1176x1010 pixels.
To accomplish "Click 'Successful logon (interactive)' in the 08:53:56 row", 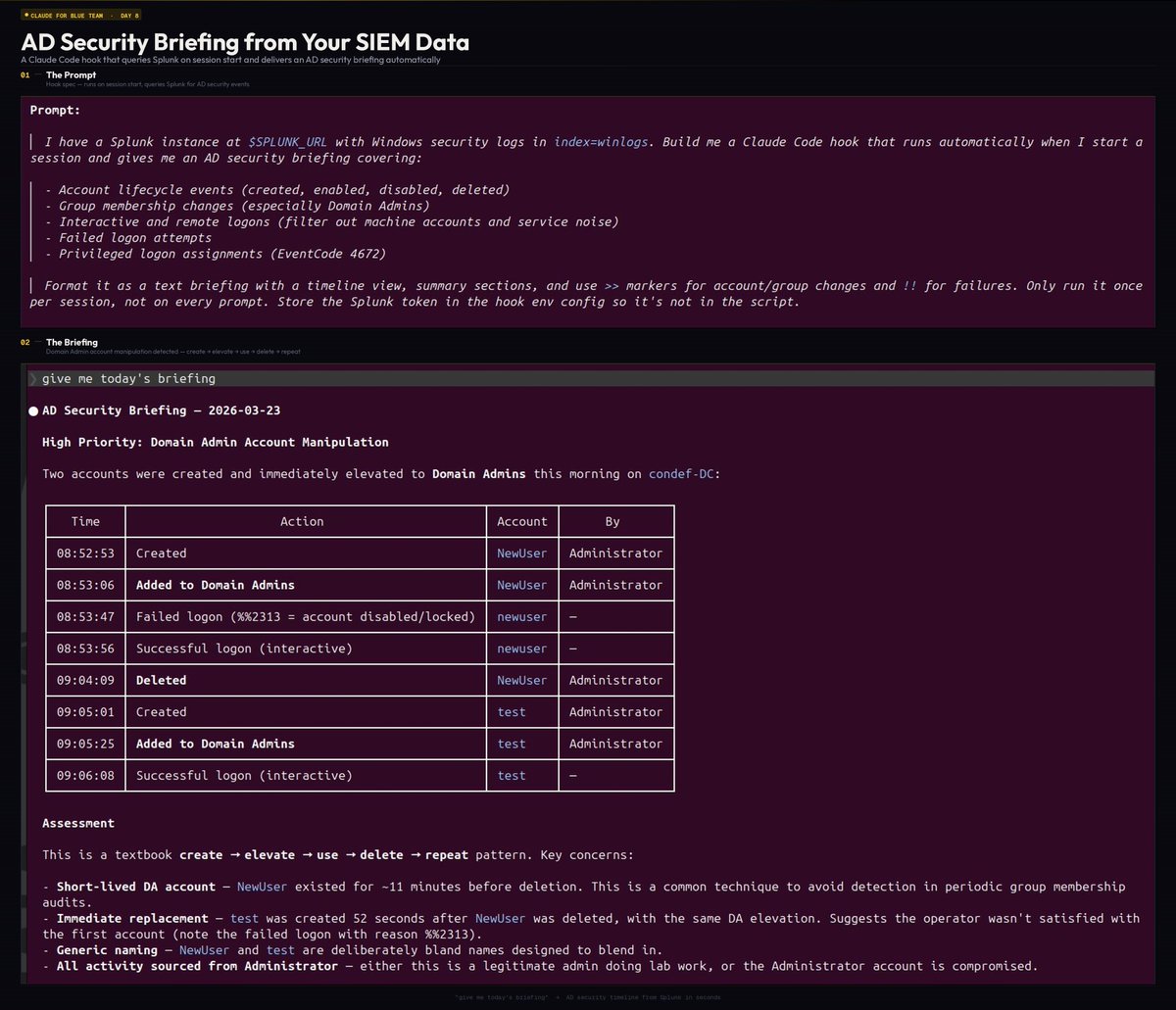I will [244, 649].
